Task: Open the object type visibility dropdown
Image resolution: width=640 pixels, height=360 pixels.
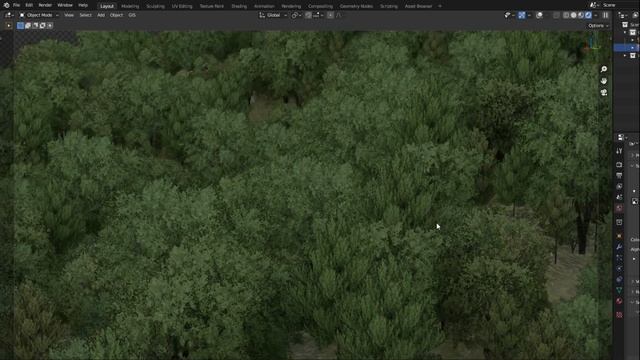Action: [509, 15]
